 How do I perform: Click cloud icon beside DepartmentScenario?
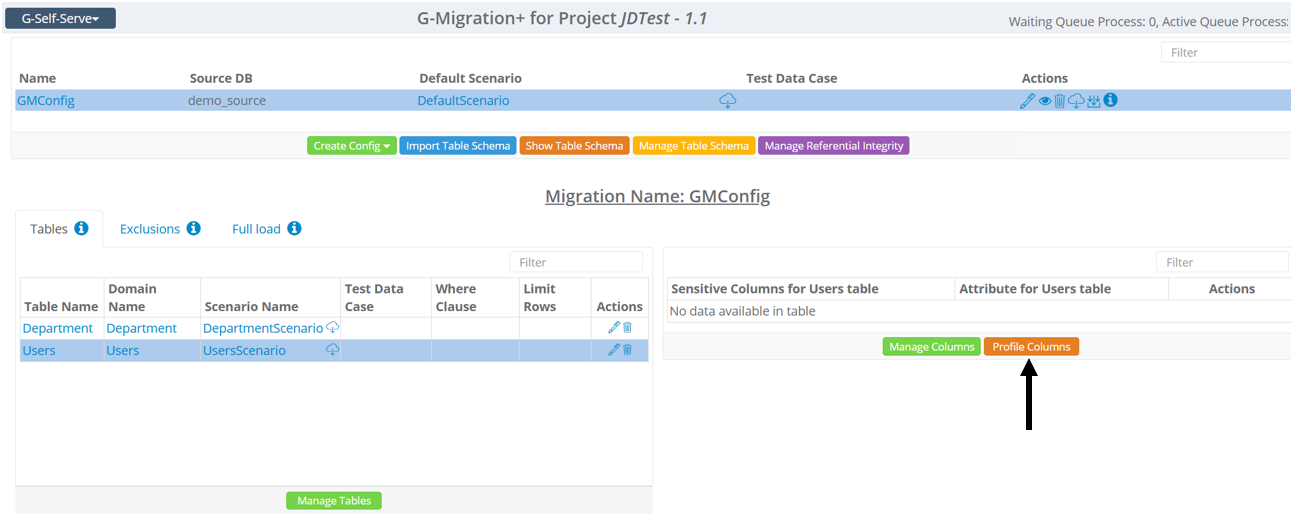point(333,328)
